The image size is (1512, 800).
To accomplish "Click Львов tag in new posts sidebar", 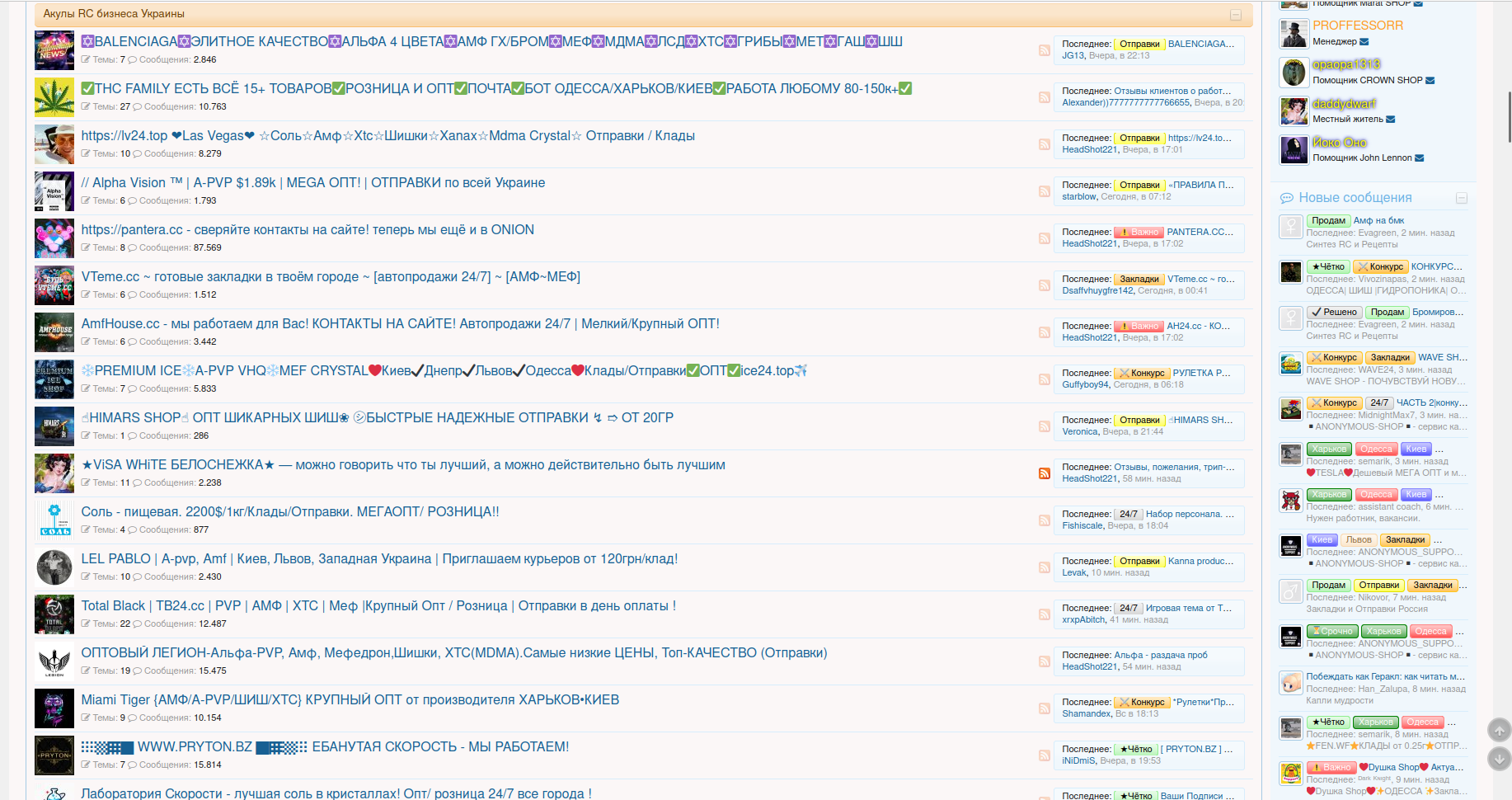I will 1358,540.
